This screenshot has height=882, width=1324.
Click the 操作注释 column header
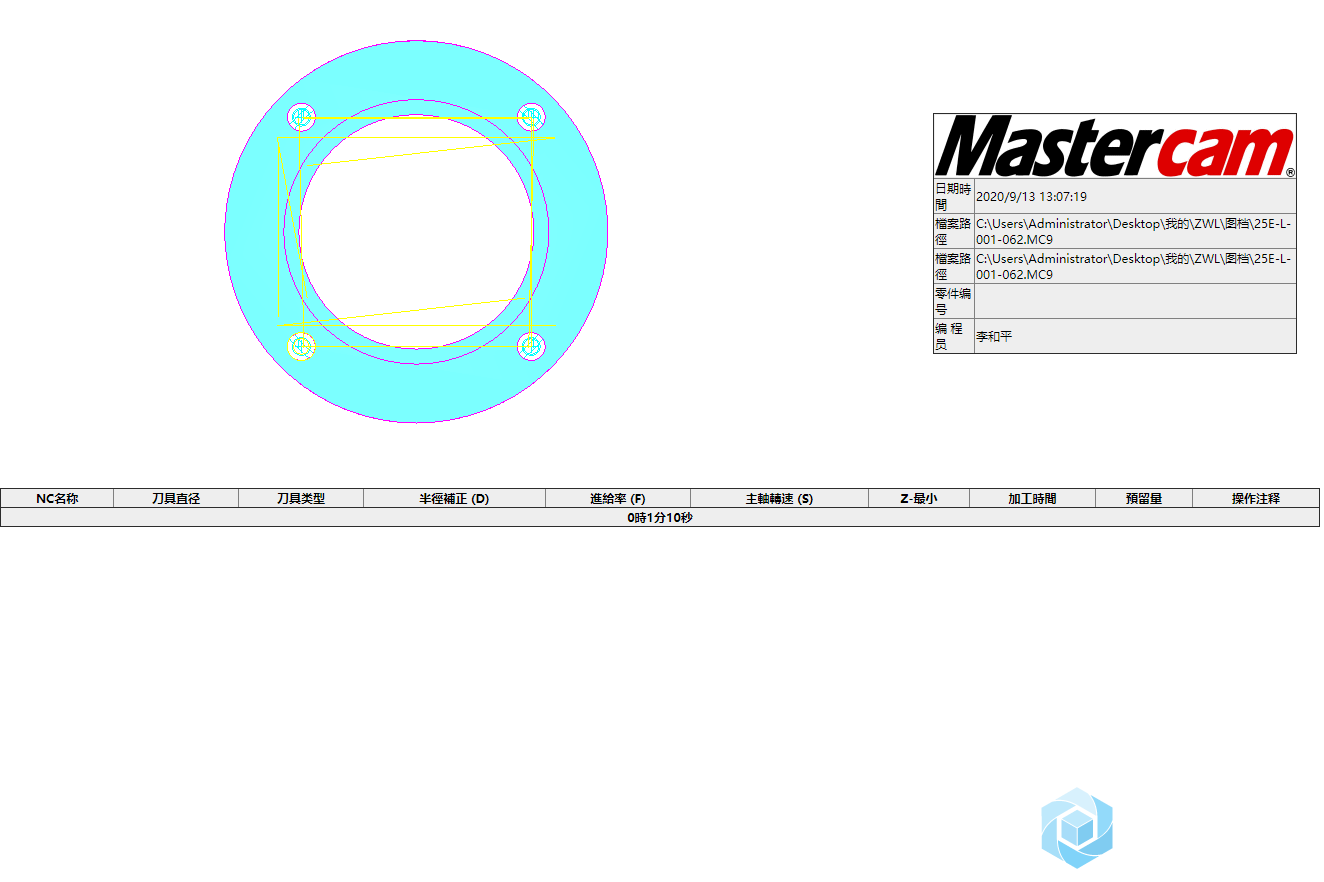coord(1256,498)
